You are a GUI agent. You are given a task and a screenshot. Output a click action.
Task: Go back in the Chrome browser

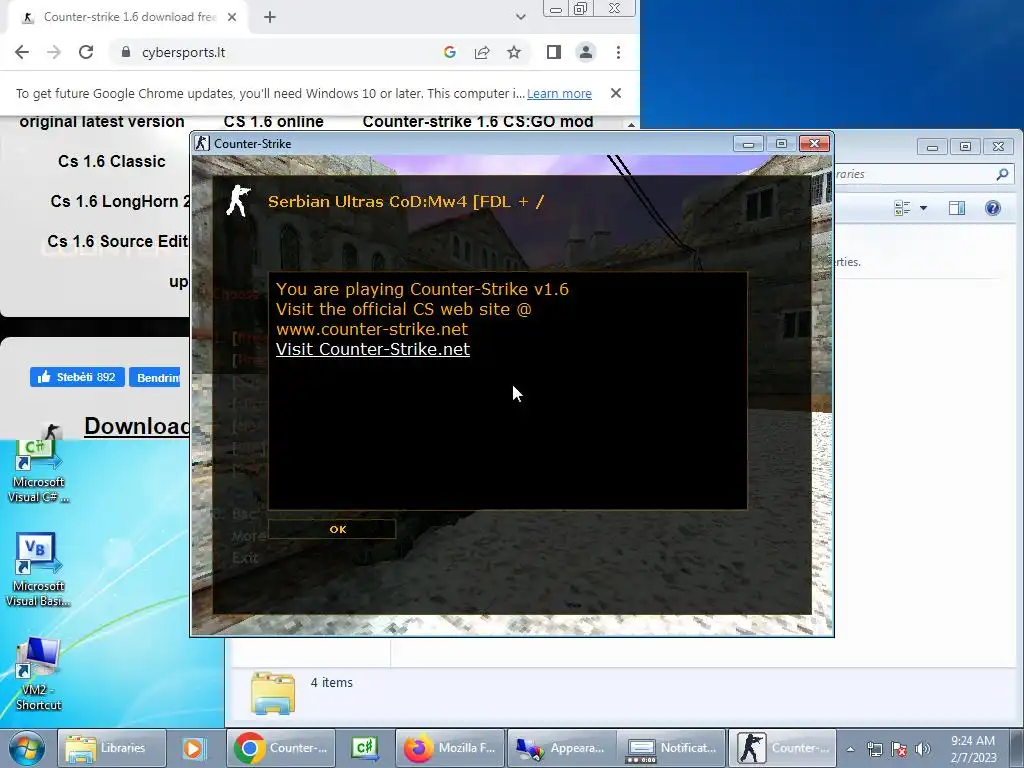tap(22, 52)
